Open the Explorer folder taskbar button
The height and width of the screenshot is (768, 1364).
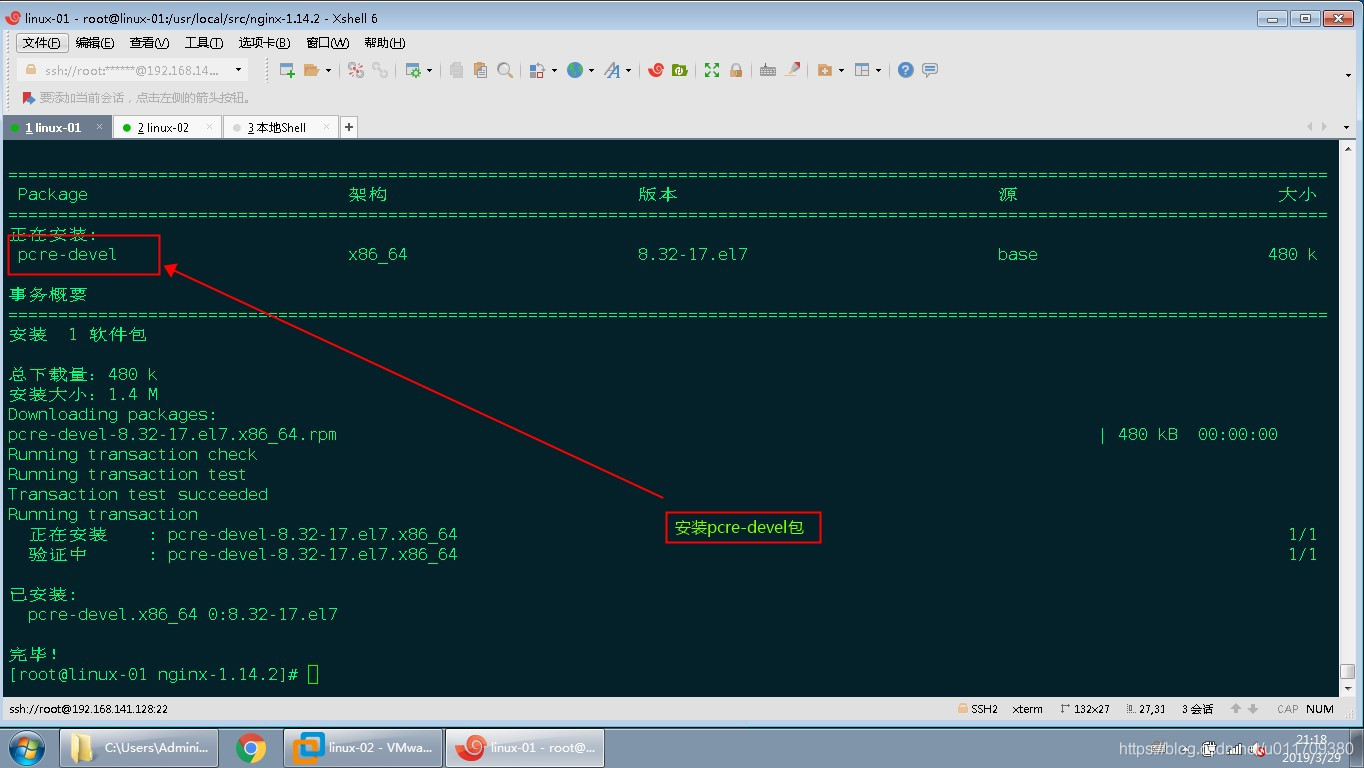(138, 747)
